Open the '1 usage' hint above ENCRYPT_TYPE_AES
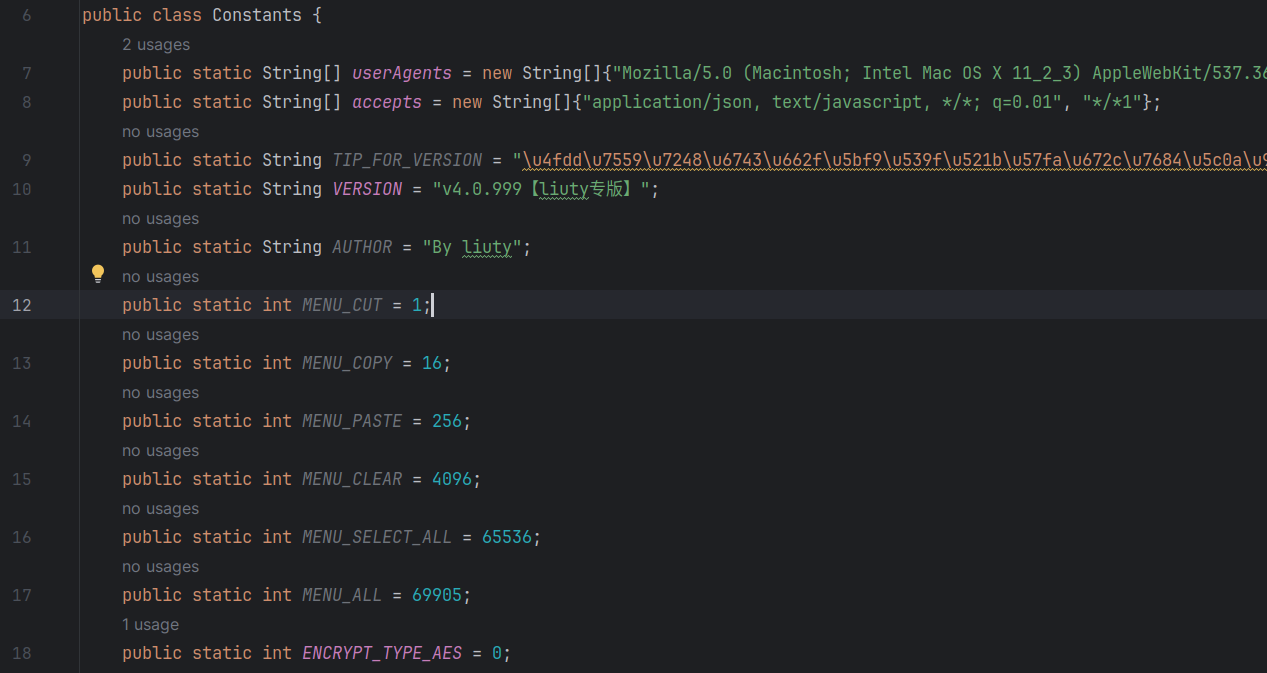This screenshot has width=1267, height=673. pos(151,625)
